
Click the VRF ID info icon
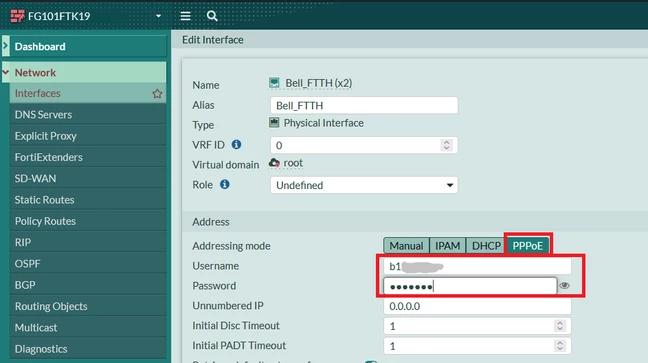pos(236,145)
